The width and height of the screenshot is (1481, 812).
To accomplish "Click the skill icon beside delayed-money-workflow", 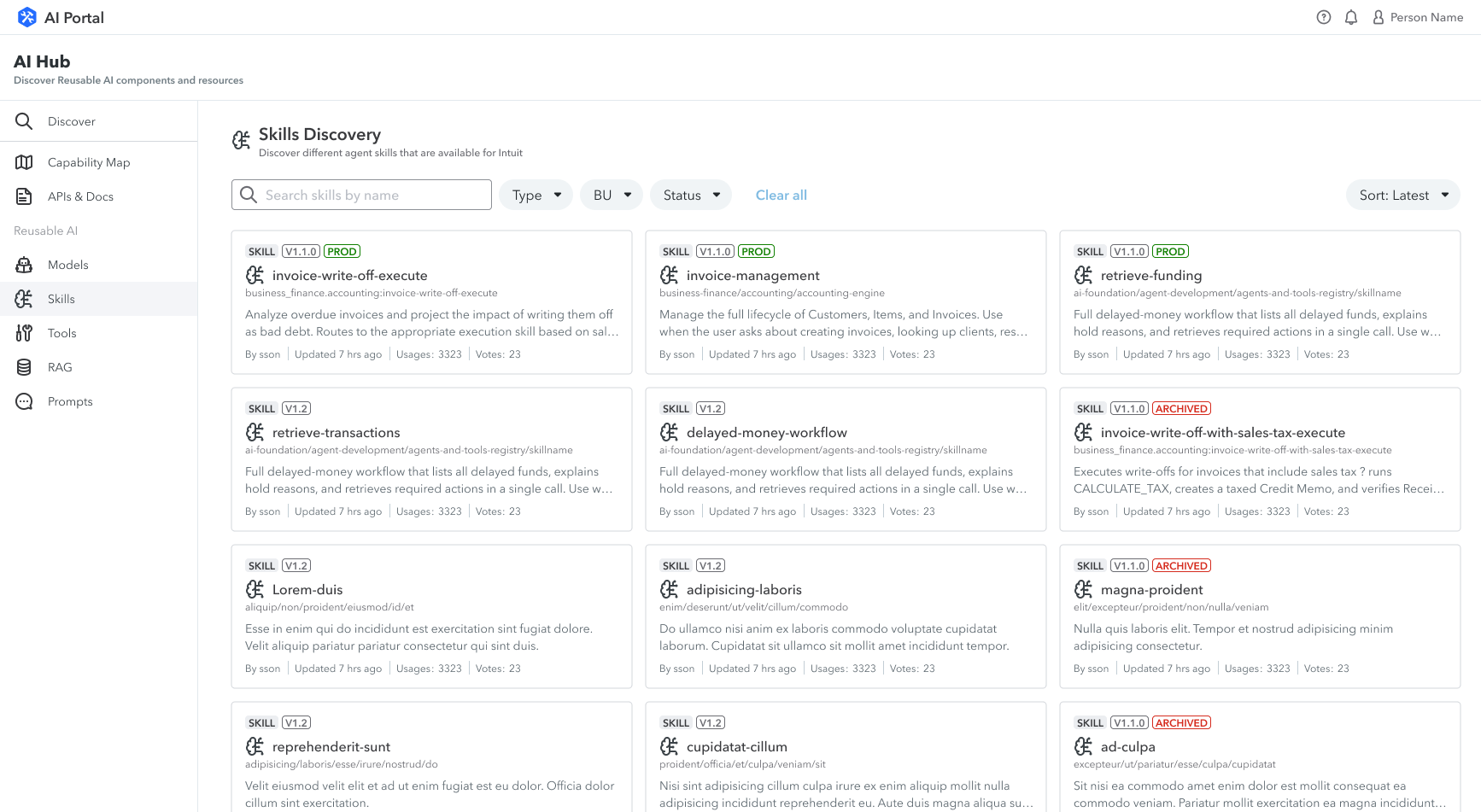I will tap(670, 432).
